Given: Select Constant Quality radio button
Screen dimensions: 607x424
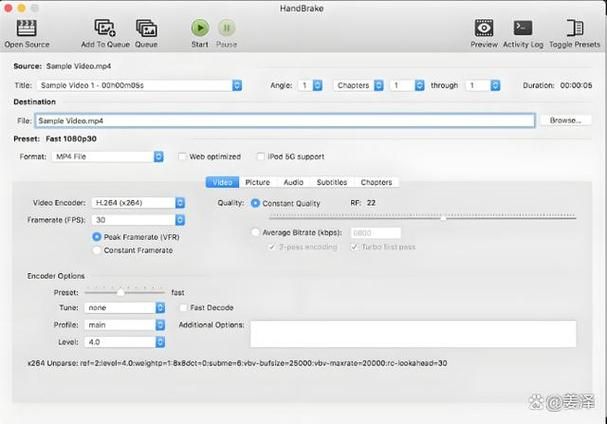Looking at the screenshot, I should click(x=255, y=203).
